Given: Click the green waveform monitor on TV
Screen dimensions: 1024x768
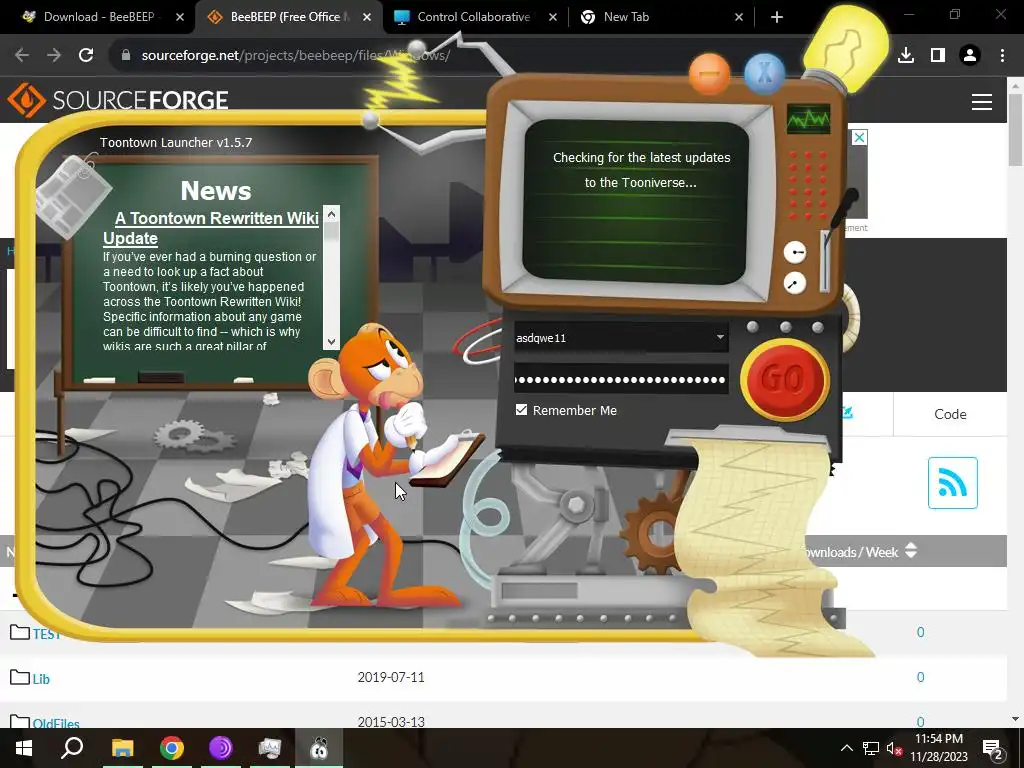Looking at the screenshot, I should coord(808,119).
